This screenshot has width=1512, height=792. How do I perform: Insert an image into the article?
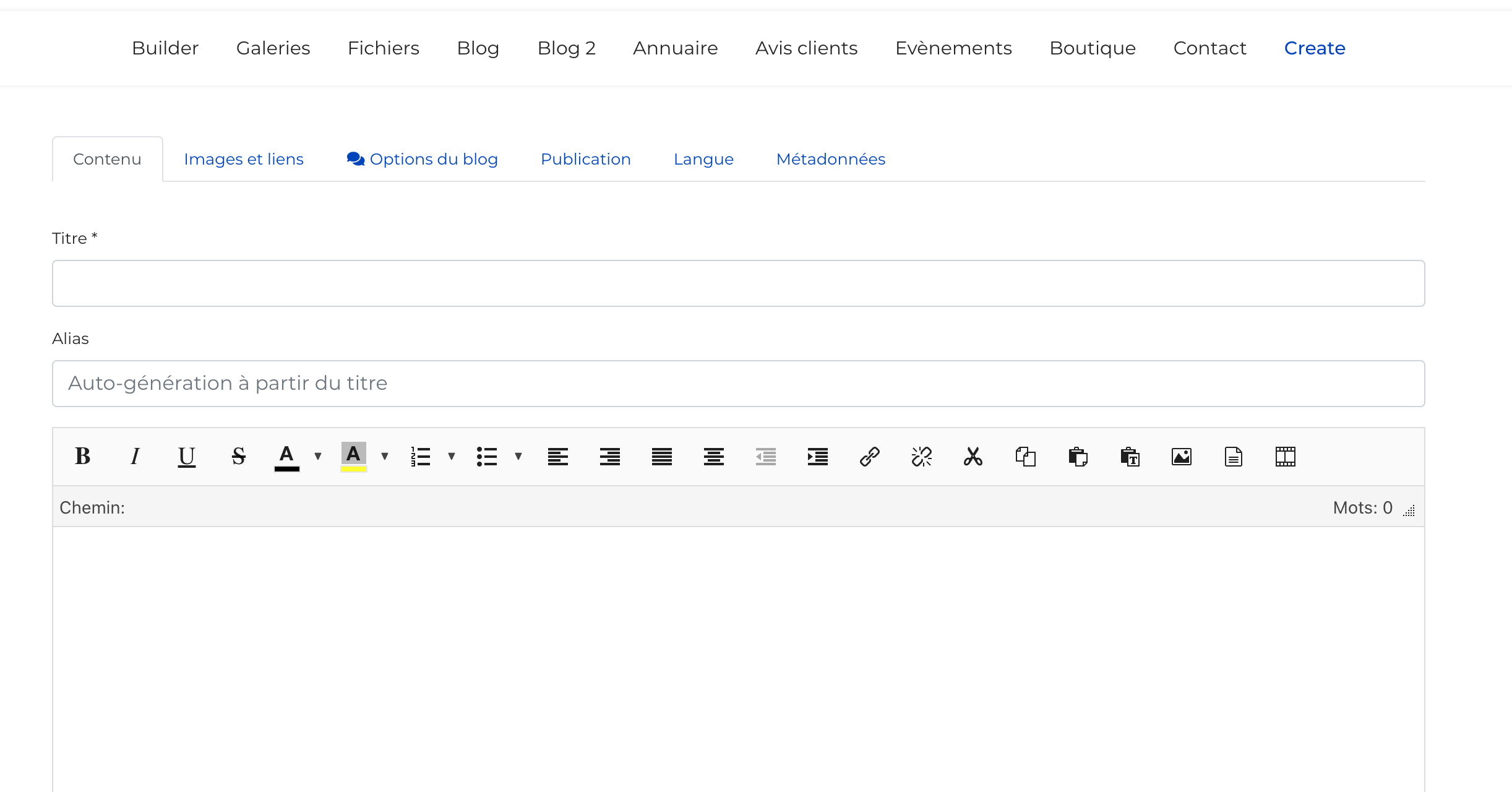tap(1181, 457)
